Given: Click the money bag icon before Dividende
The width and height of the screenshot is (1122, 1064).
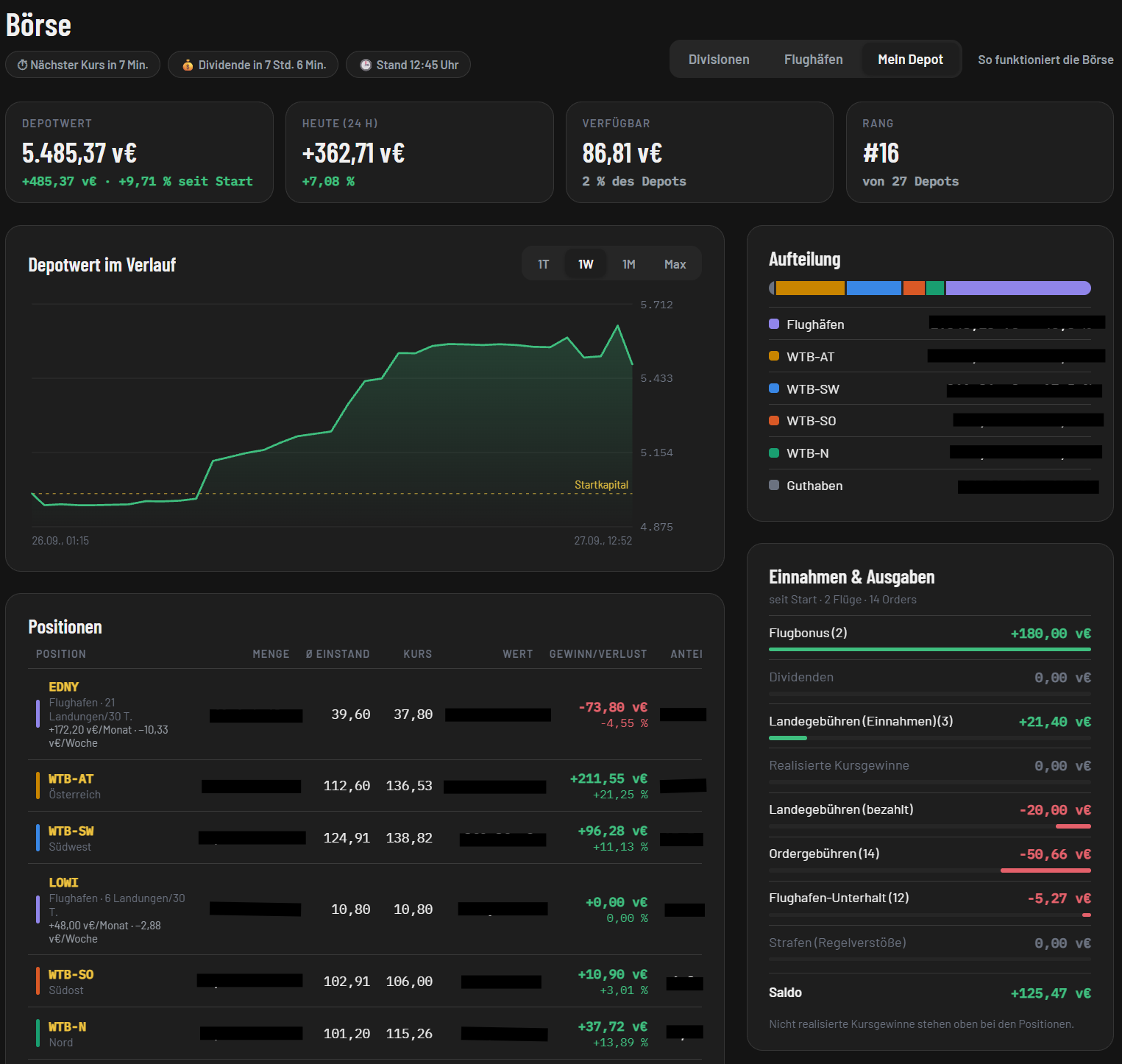Looking at the screenshot, I should [x=188, y=65].
